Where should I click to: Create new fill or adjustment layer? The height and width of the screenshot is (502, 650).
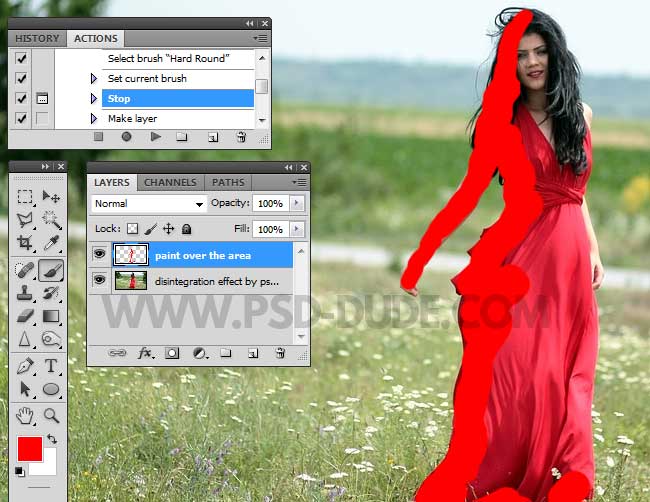coord(200,353)
